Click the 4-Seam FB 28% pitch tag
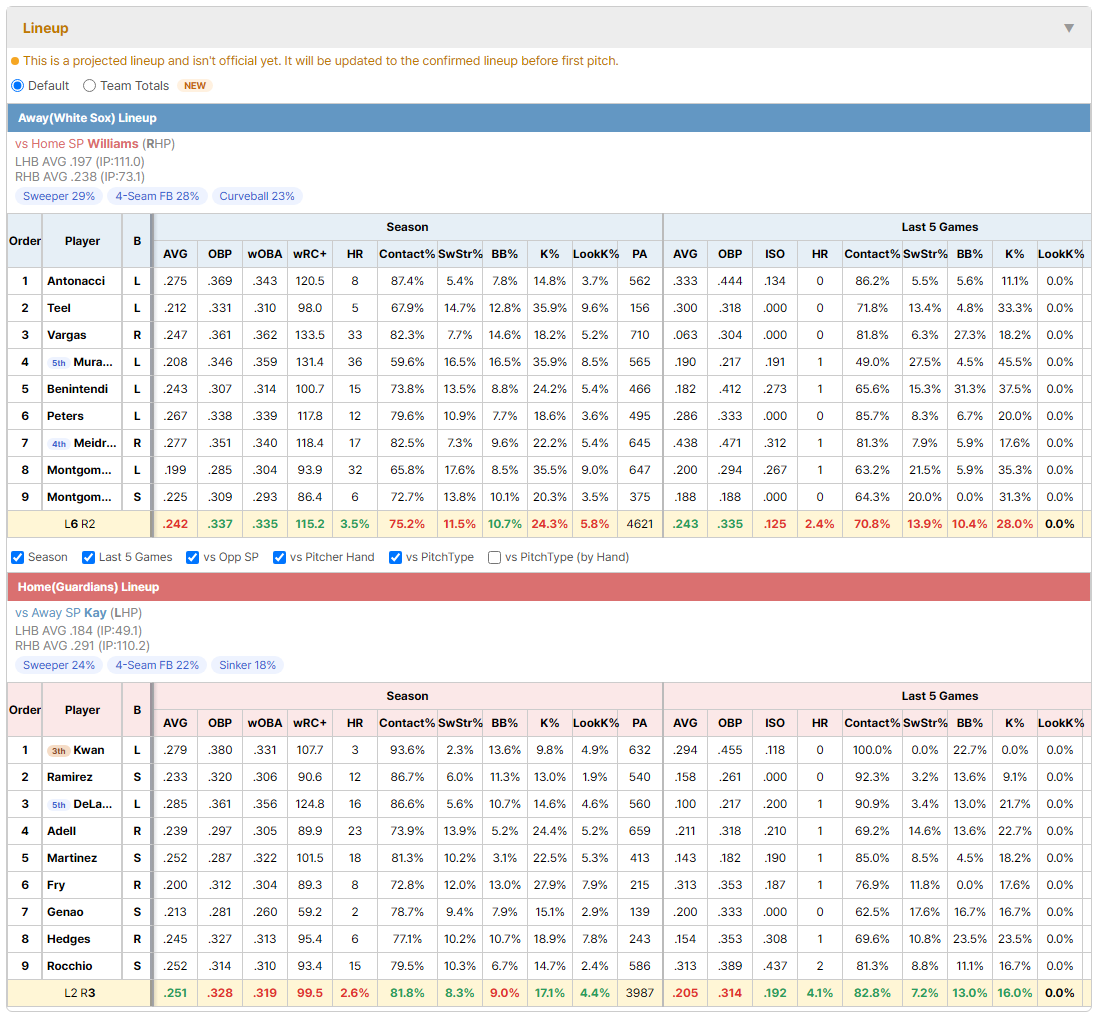 click(x=157, y=196)
